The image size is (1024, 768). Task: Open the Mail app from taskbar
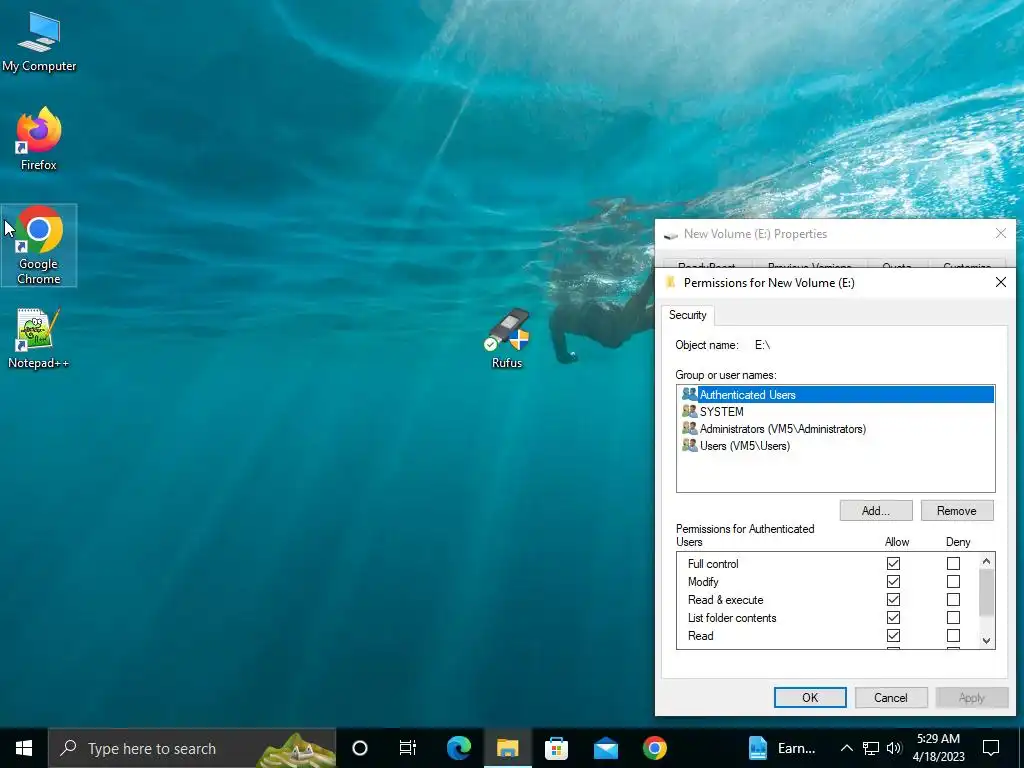(605, 748)
